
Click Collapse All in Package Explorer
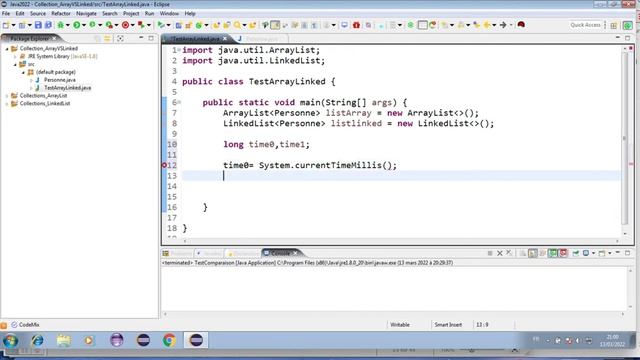[97, 38]
